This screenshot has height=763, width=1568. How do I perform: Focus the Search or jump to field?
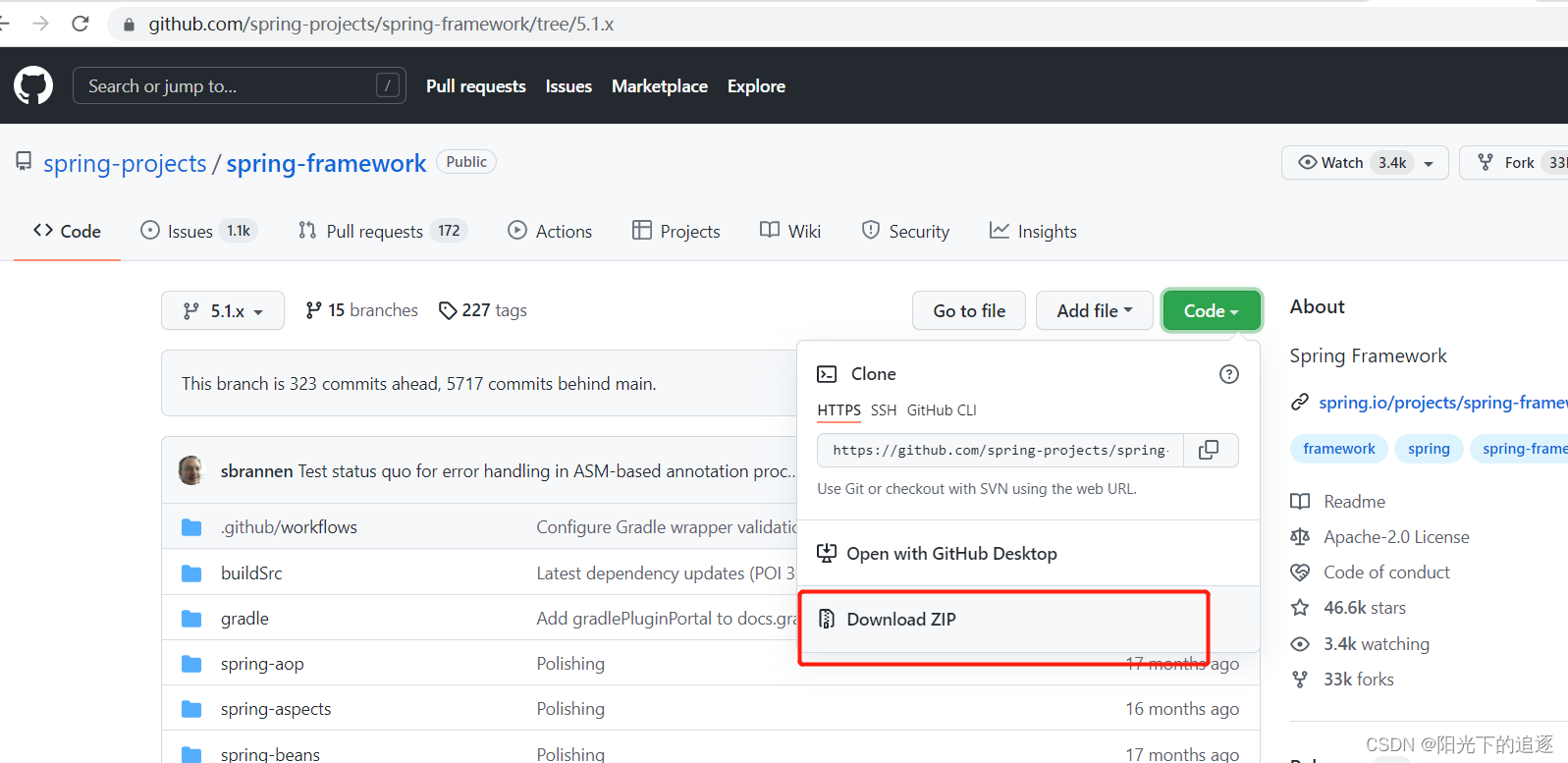(x=240, y=86)
